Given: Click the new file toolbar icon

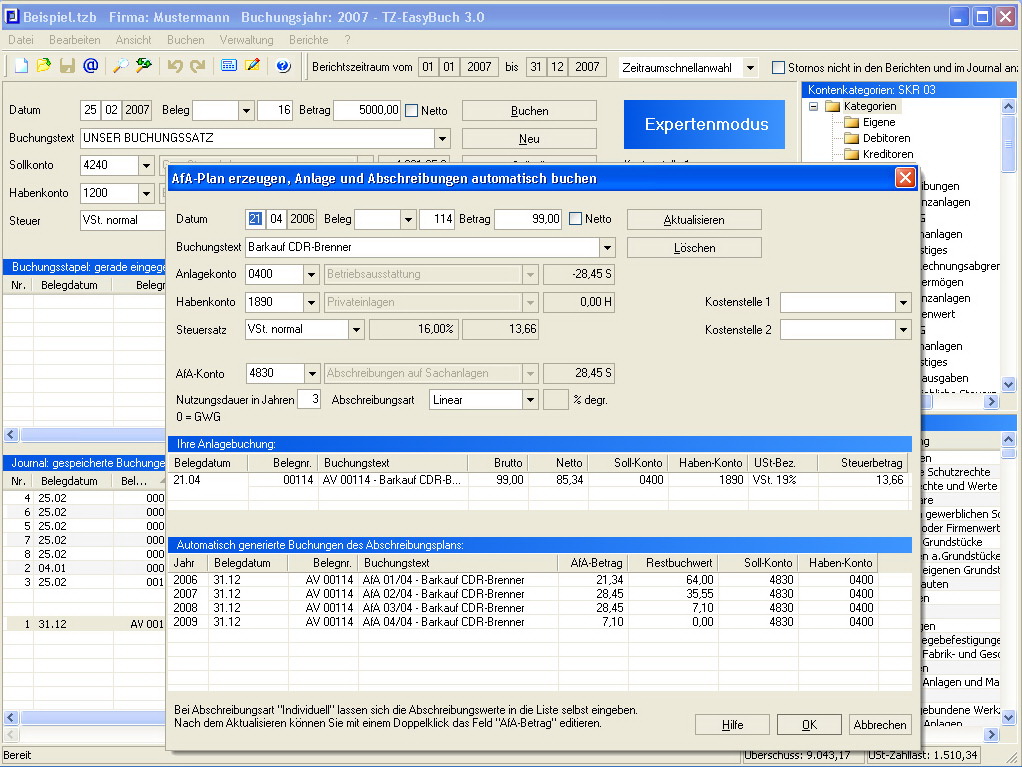Looking at the screenshot, I should 21,66.
